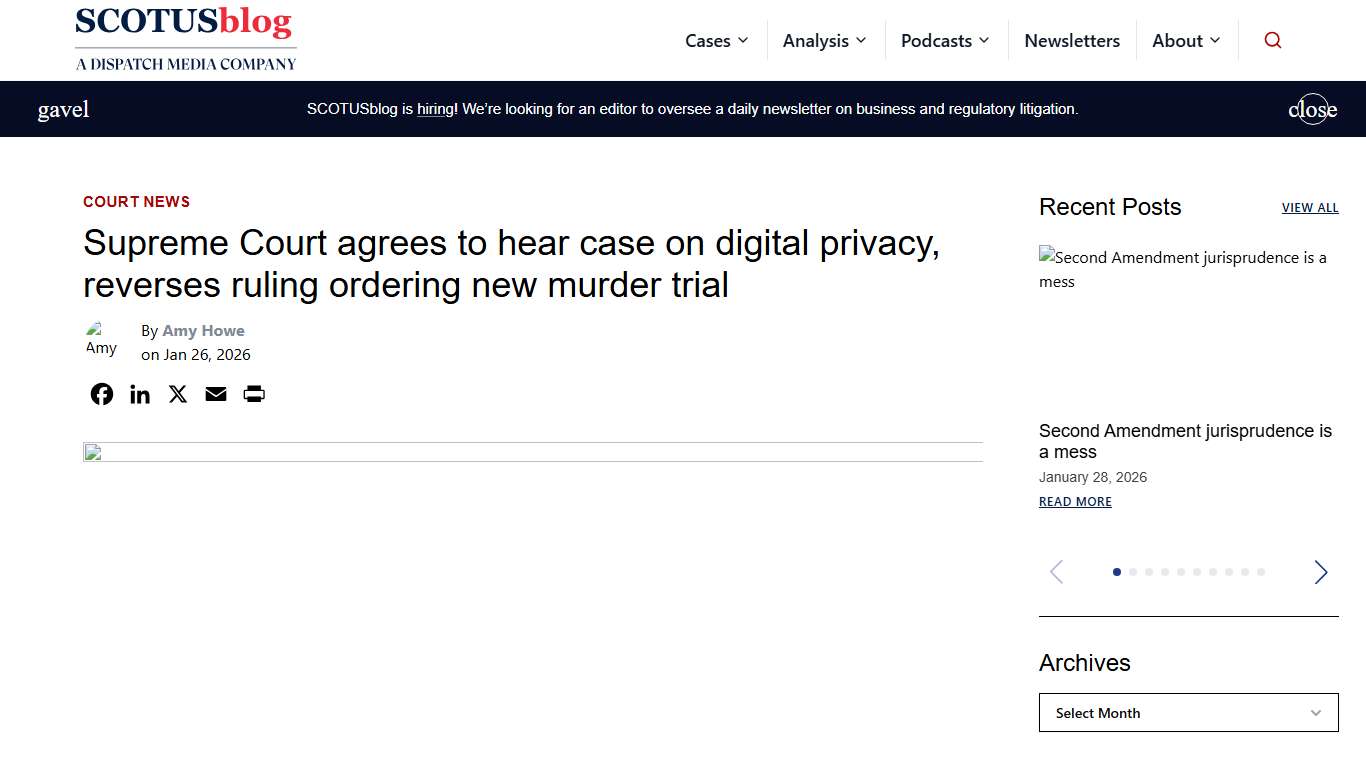This screenshot has width=1366, height=768.
Task: Click the SCOTUSblog logo
Action: [x=185, y=38]
